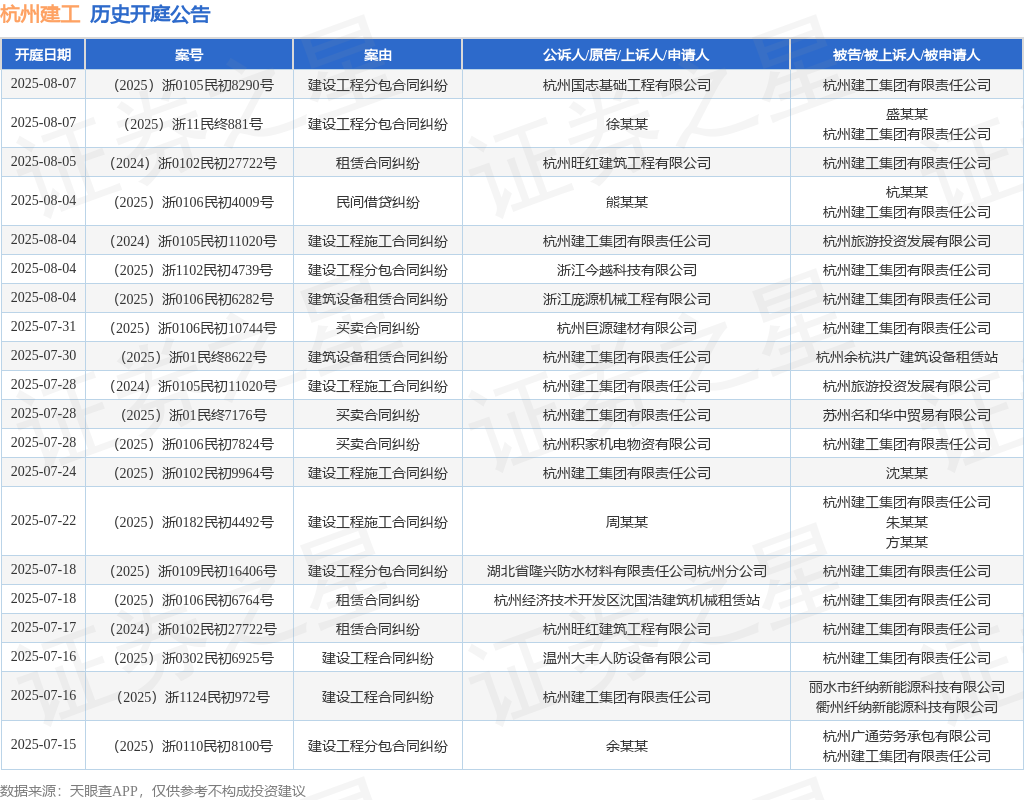
Task: Click the 开庭日期 column header
Action: pos(43,55)
